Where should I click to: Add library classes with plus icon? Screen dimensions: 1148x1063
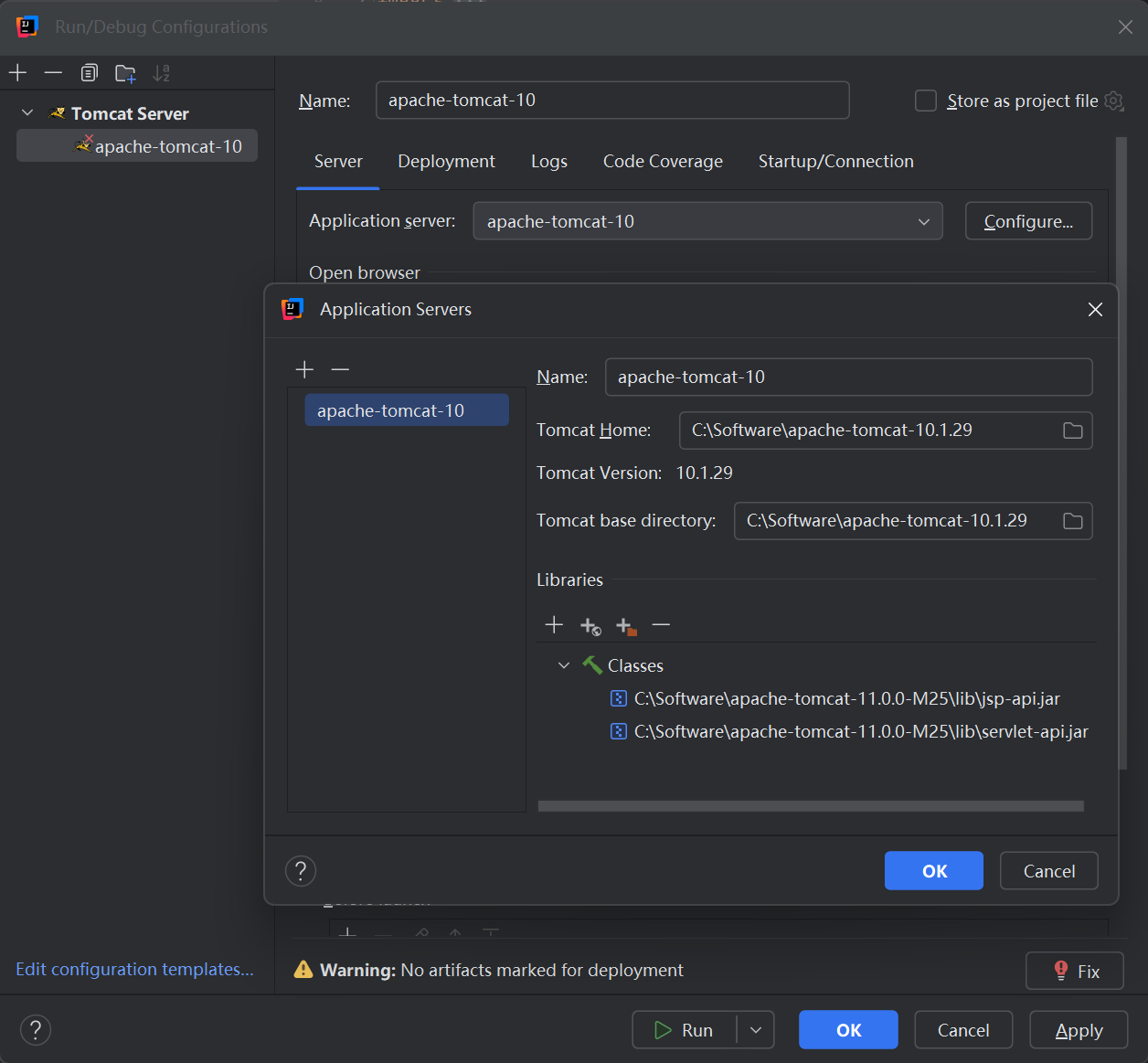click(554, 625)
